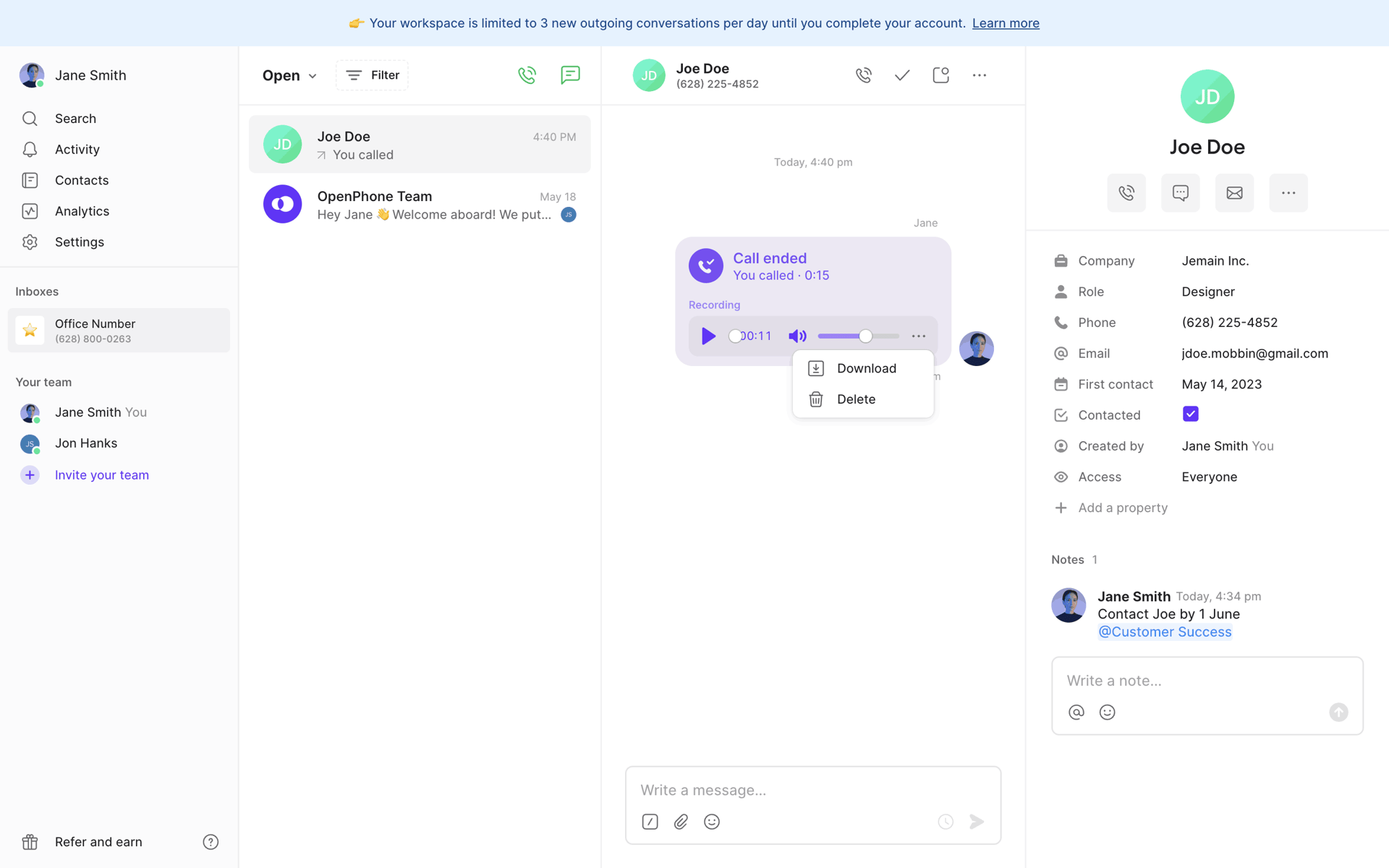Viewport: 1389px width, 868px height.
Task: Click Invite your team
Action: pyautogui.click(x=101, y=475)
